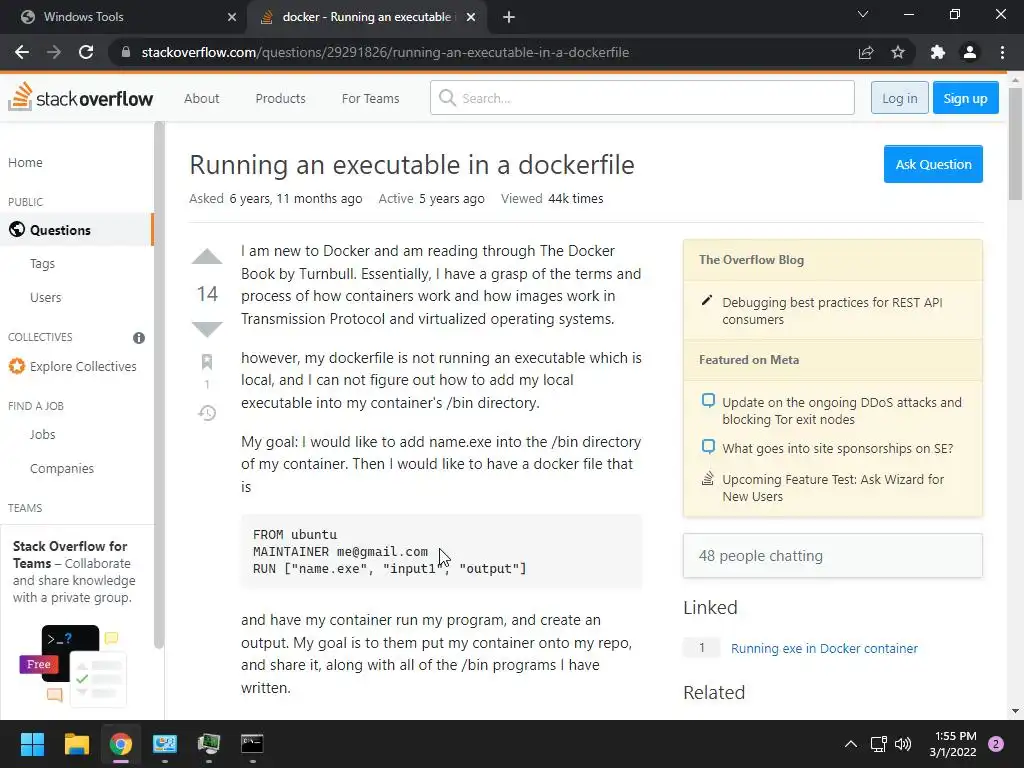Screen dimensions: 1024x768
Task: Open a new browser tab
Action: coord(509,17)
